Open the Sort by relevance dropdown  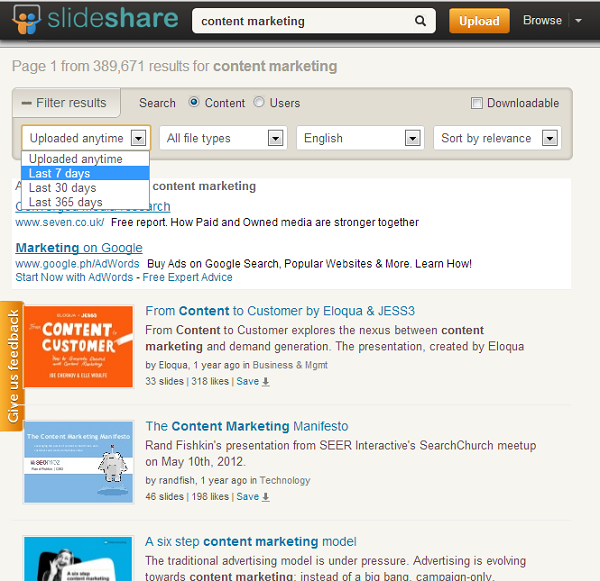pos(497,138)
